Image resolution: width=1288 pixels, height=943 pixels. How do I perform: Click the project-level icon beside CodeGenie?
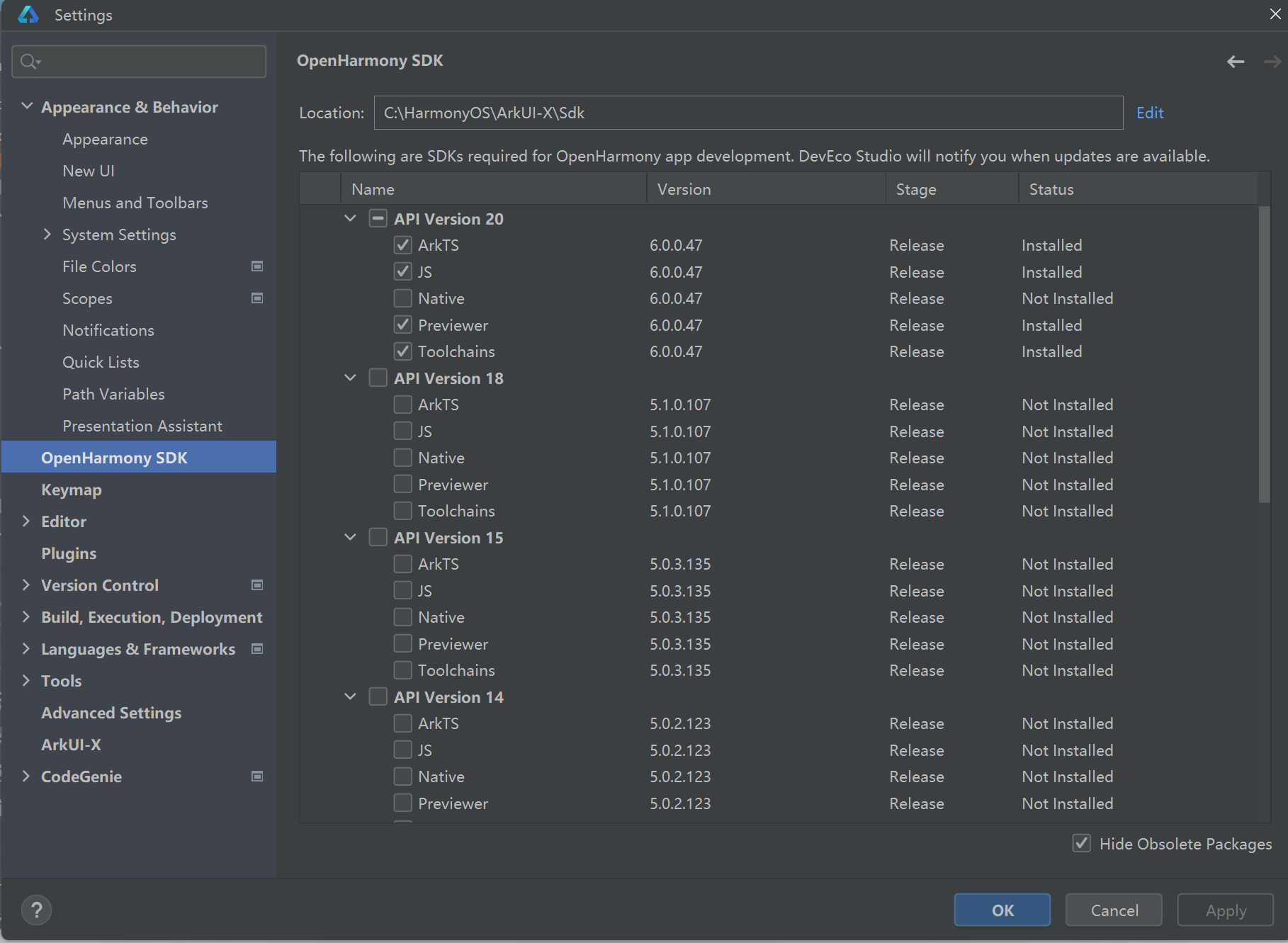coord(257,777)
